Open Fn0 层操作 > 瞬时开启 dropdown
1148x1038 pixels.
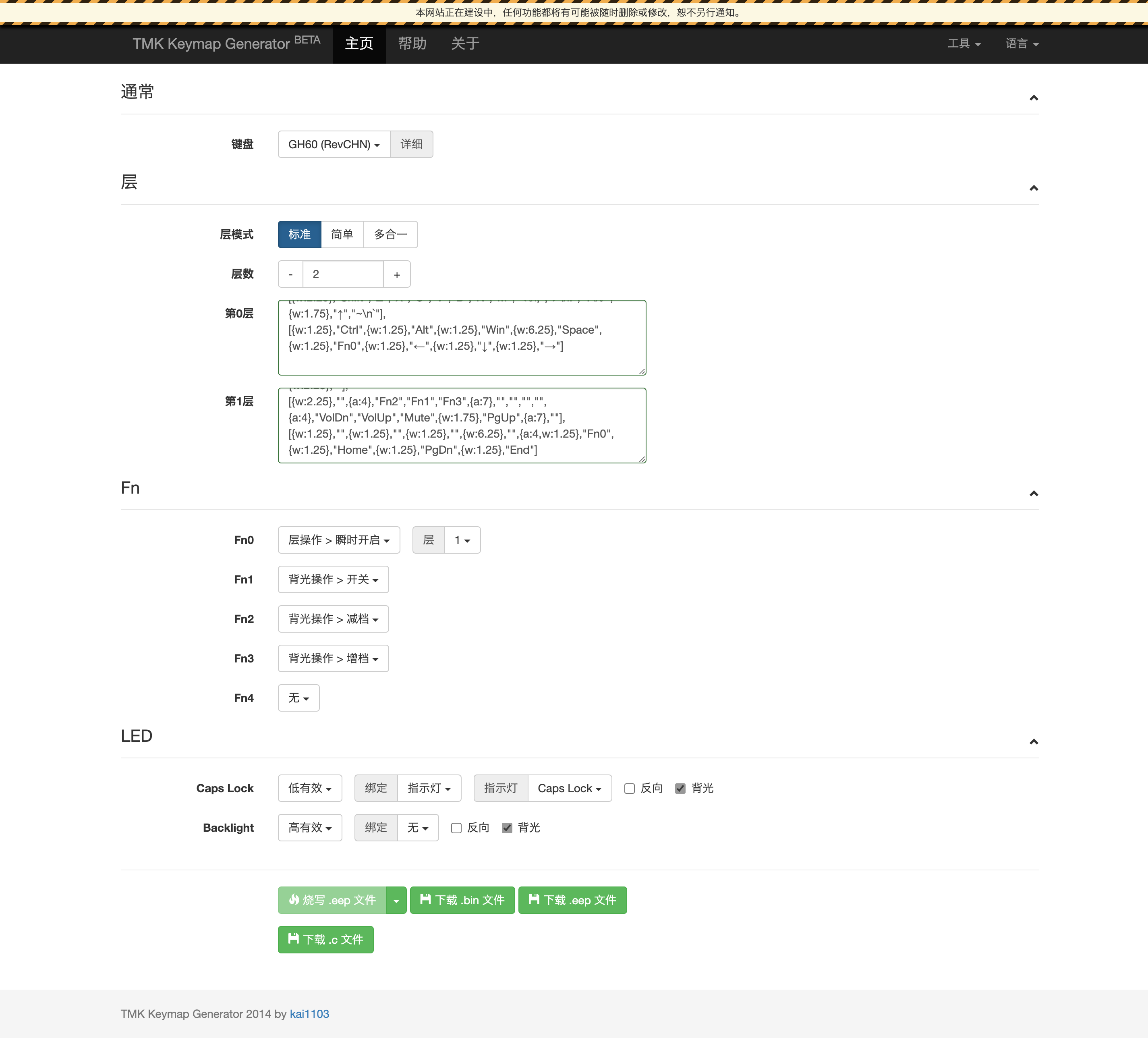(338, 540)
